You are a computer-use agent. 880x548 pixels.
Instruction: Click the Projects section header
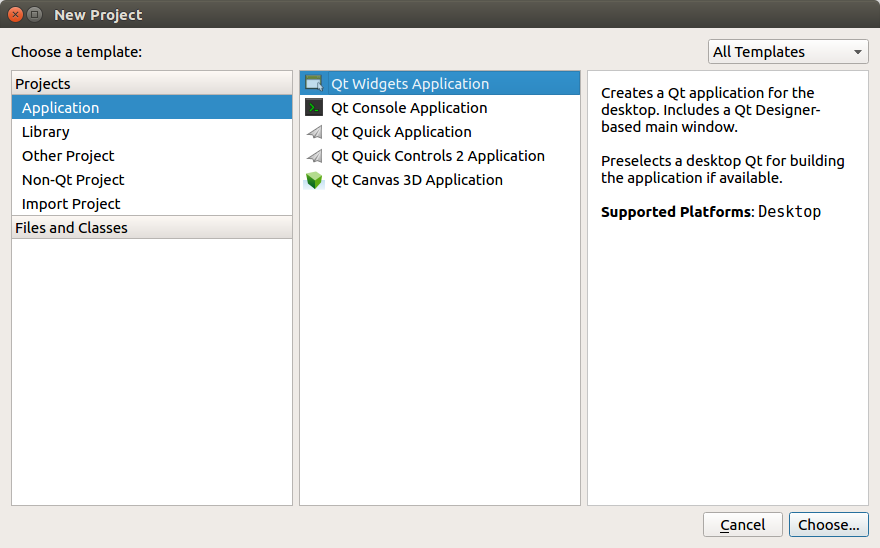[x=152, y=83]
